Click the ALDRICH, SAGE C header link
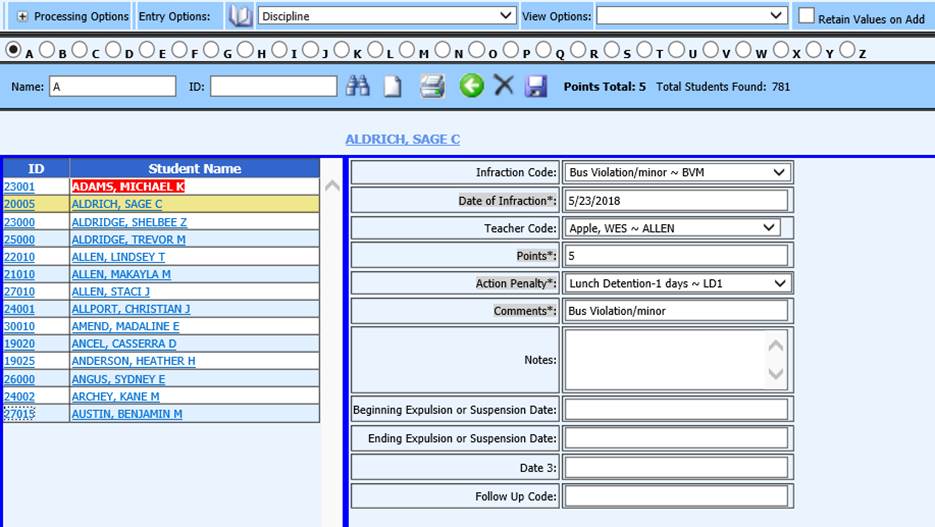Viewport: 935px width, 527px height. [402, 140]
